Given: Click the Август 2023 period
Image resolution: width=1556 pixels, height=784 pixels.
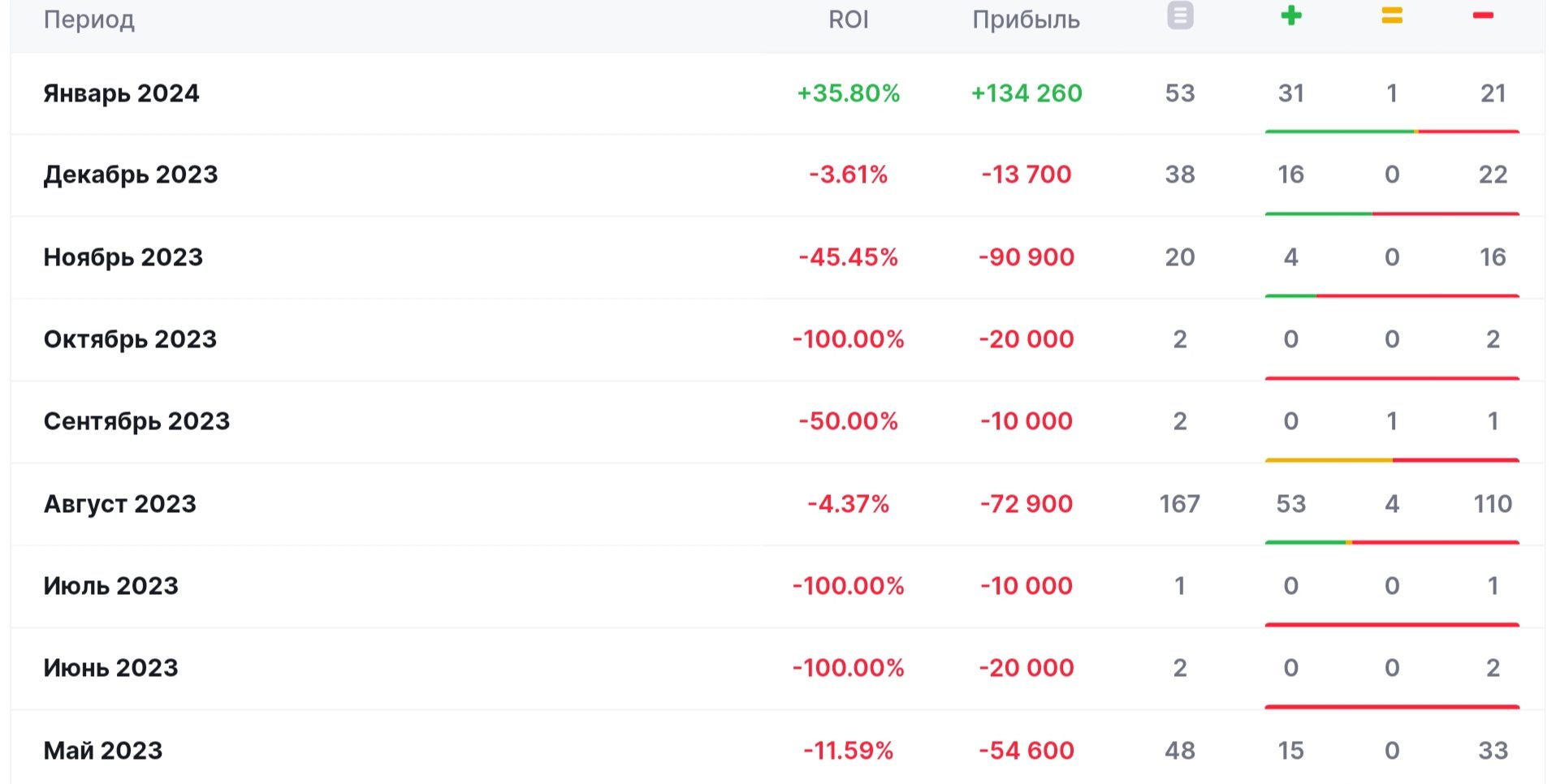Looking at the screenshot, I should pyautogui.click(x=120, y=504).
